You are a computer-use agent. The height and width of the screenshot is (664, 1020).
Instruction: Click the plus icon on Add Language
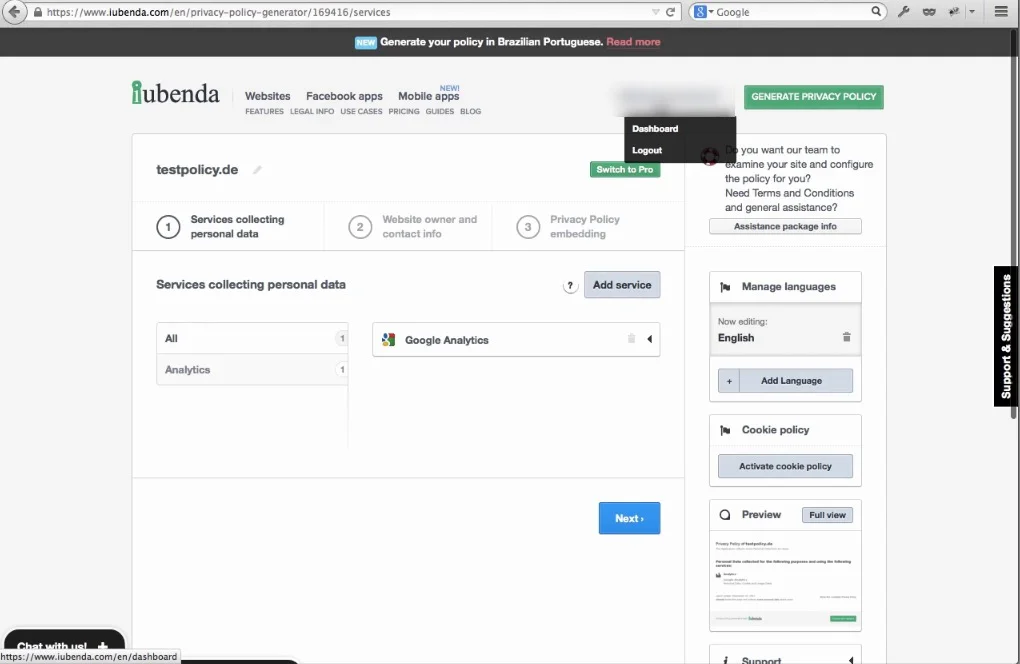point(729,381)
